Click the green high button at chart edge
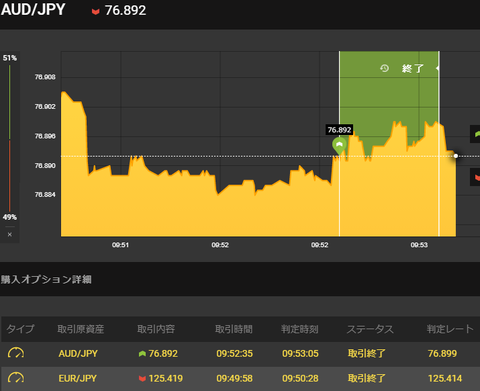Image resolution: width=480 pixels, height=391 pixels. 475,134
